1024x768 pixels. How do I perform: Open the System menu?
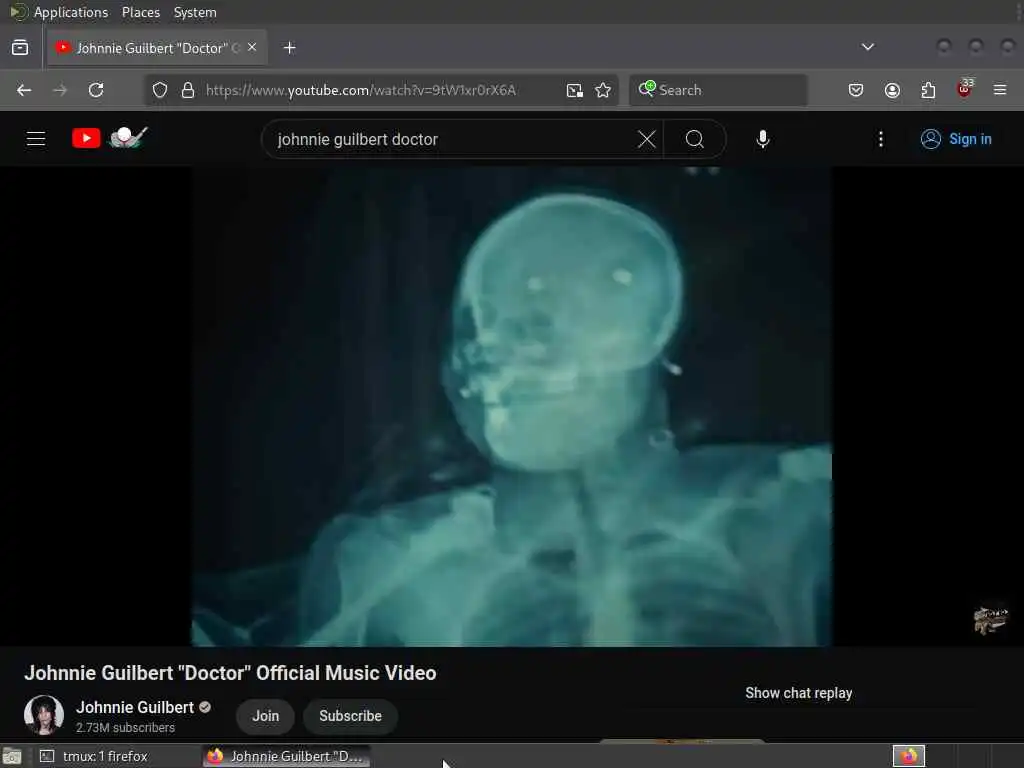(x=195, y=12)
